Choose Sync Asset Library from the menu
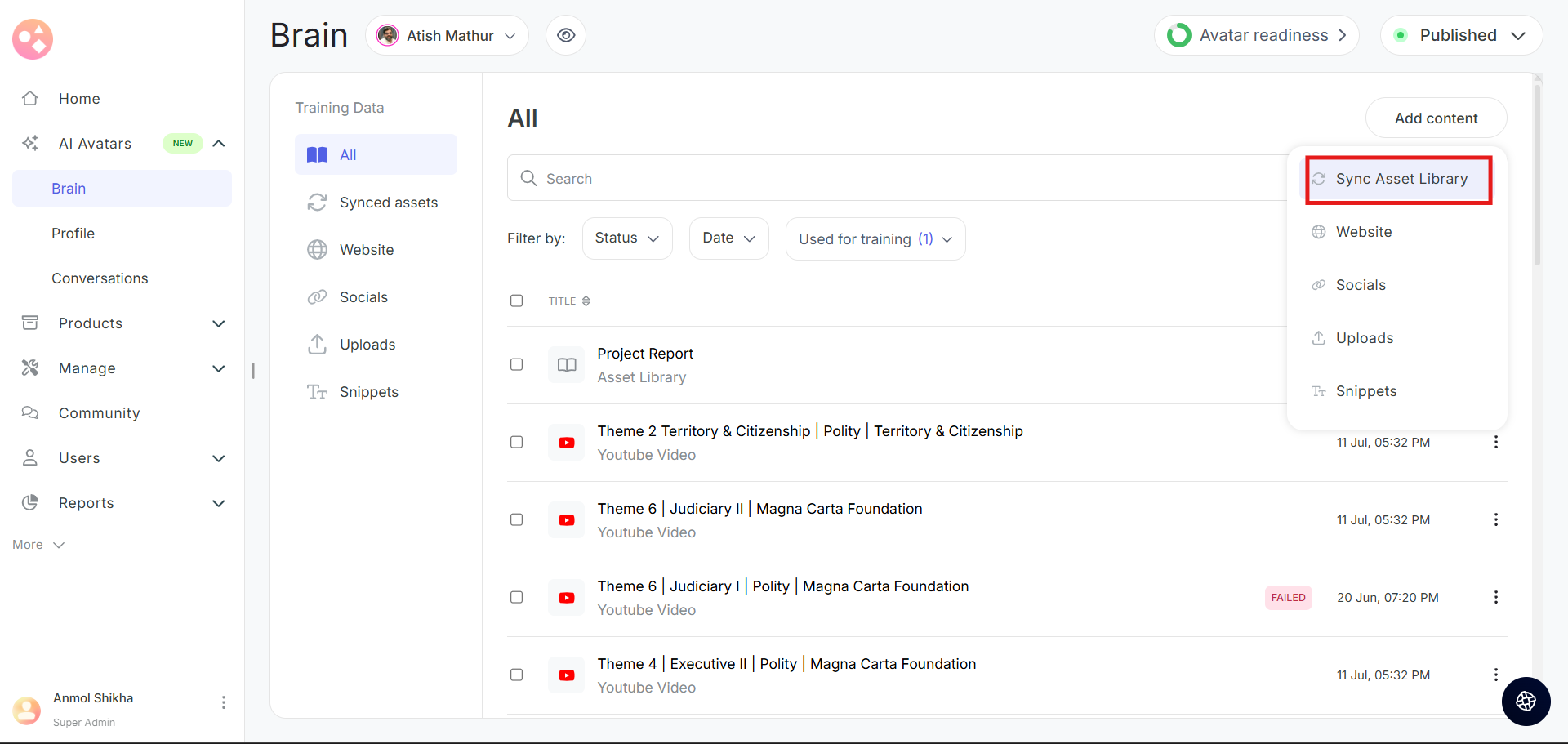Viewport: 1568px width, 744px height. point(1401,179)
